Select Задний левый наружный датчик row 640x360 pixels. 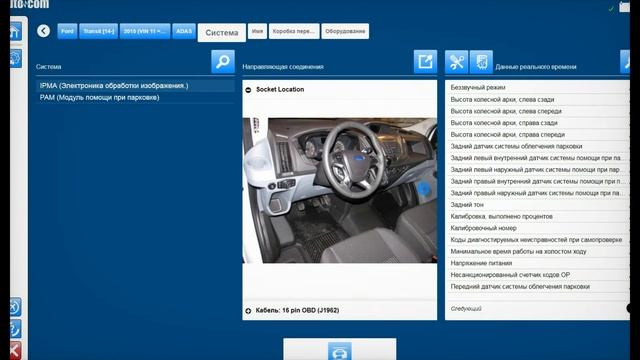pos(537,169)
